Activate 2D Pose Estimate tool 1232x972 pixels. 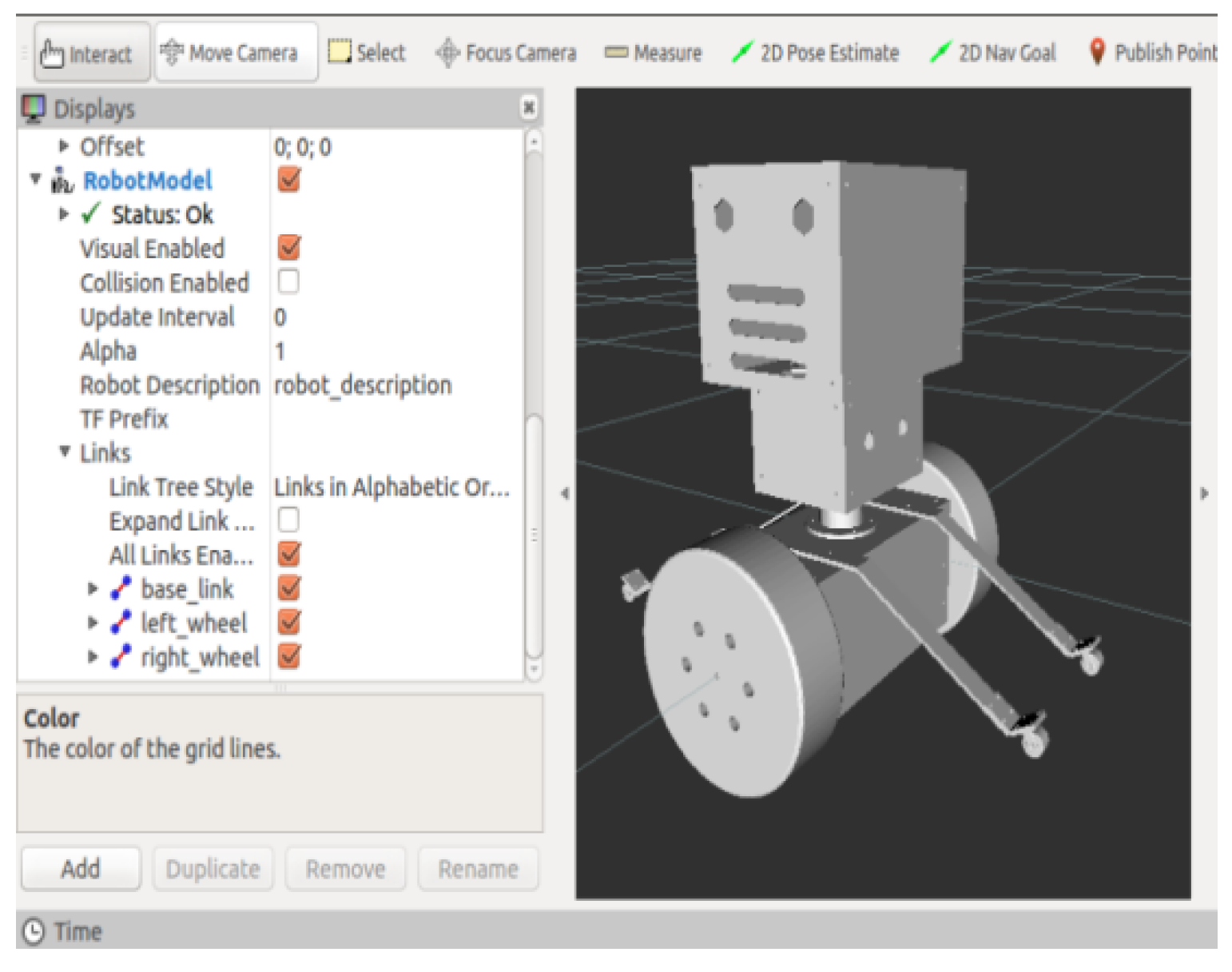[x=817, y=54]
